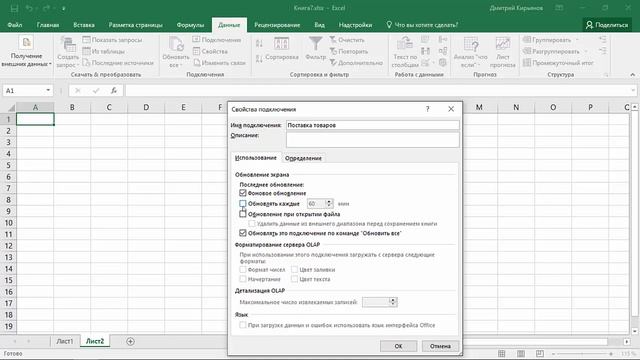Open Разметка страницы ribbon tab

[x=136, y=25]
